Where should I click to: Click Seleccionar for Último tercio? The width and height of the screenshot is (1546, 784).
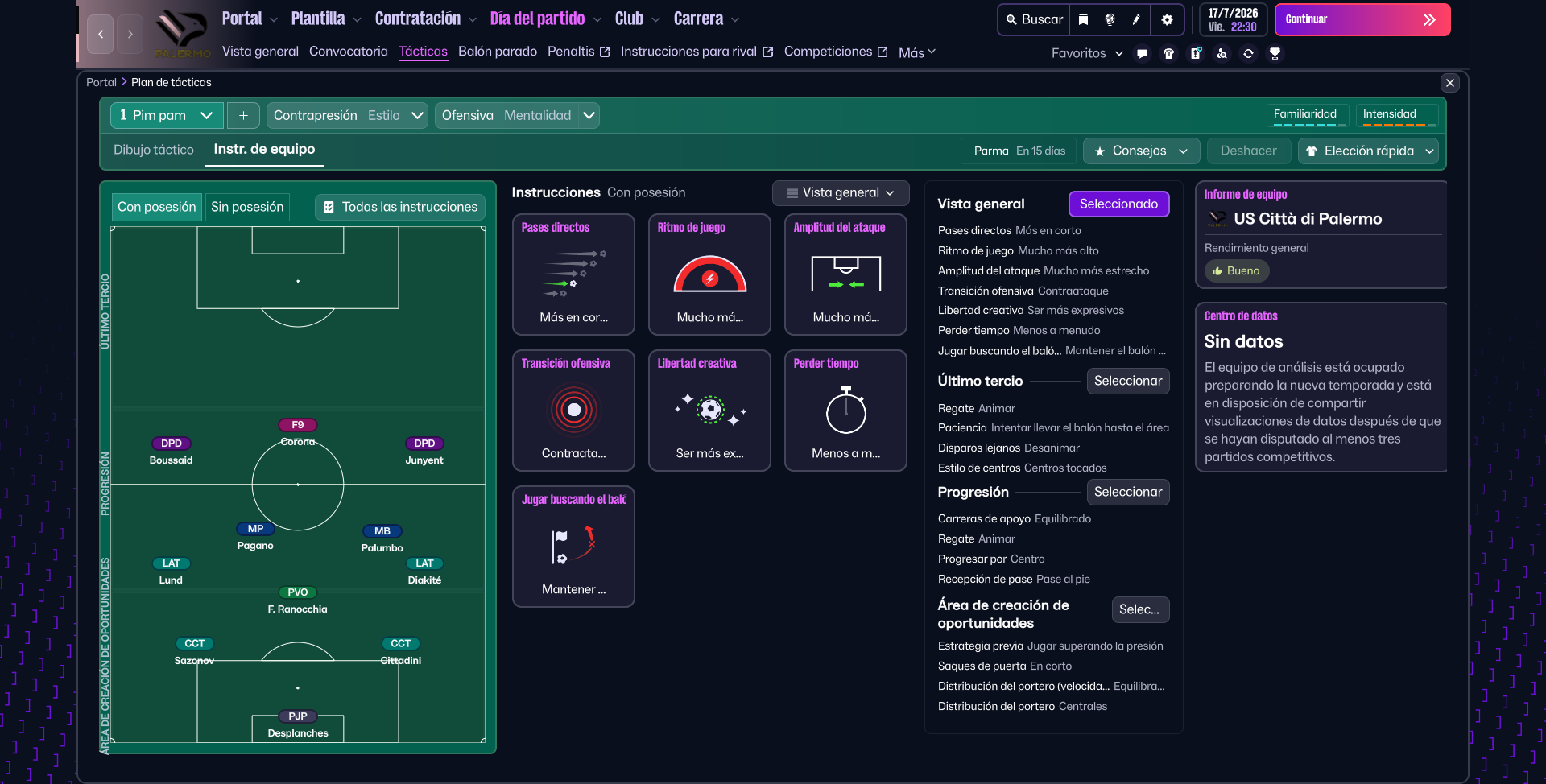point(1127,382)
